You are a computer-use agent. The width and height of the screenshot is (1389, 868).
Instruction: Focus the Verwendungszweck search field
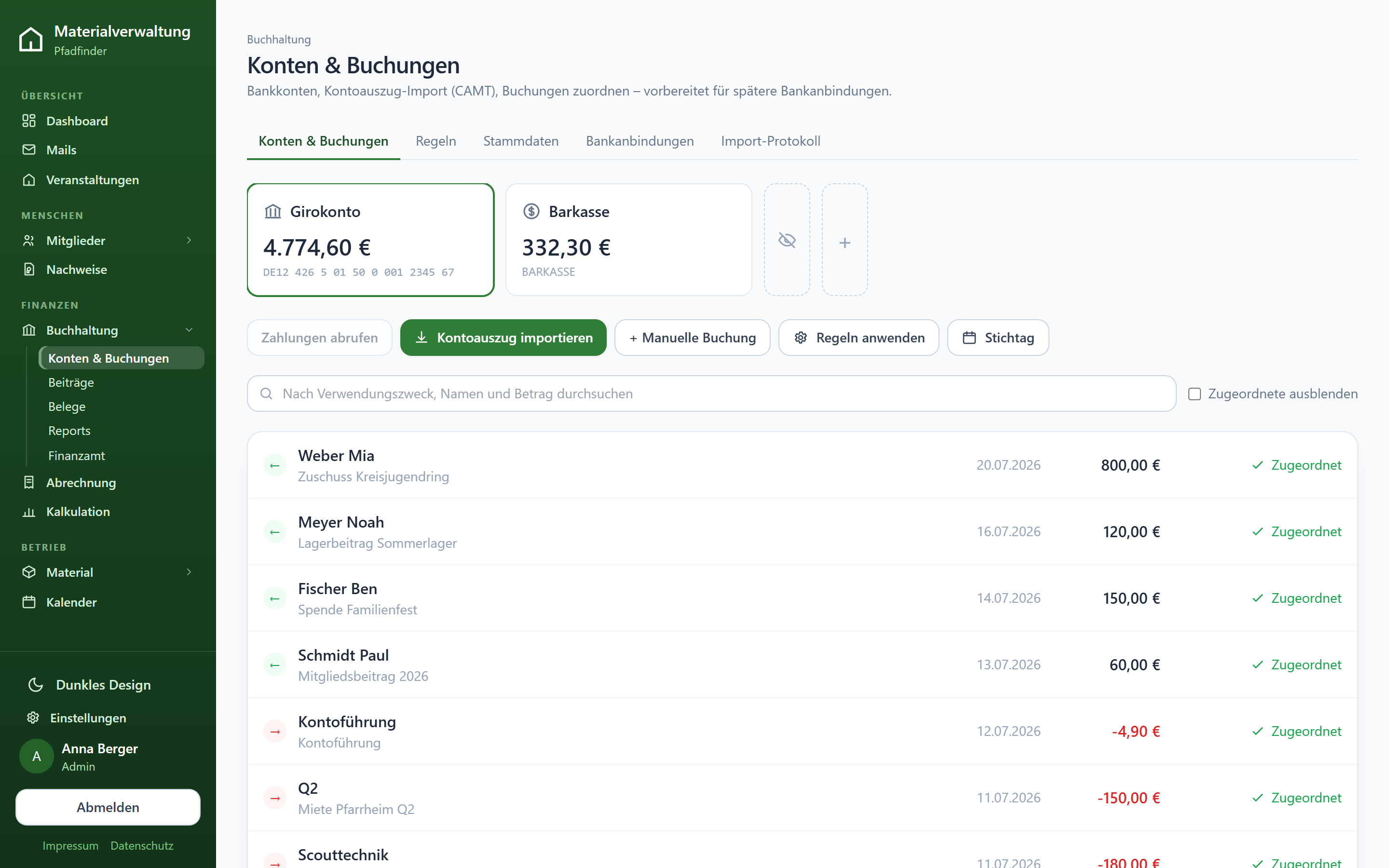tap(712, 394)
